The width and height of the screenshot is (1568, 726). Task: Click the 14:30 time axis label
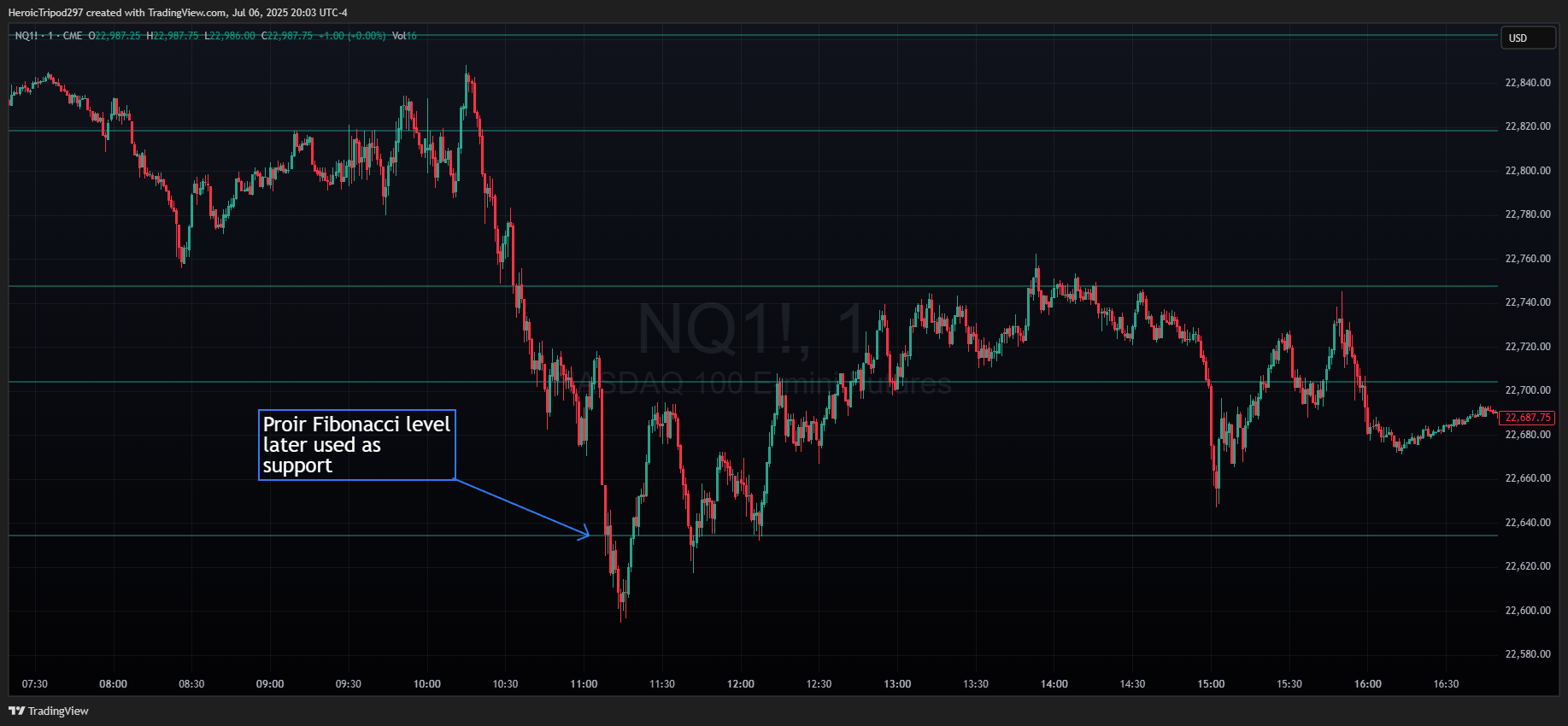(x=1132, y=684)
